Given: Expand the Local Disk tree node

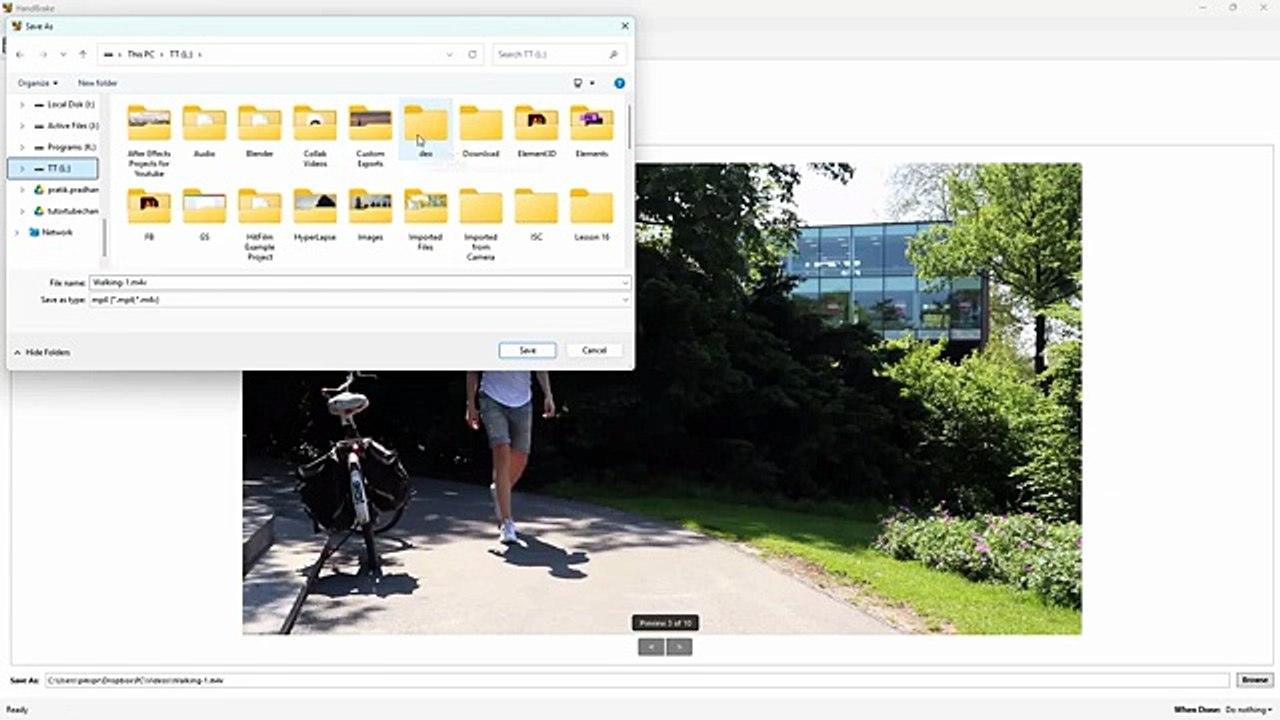Looking at the screenshot, I should pos(22,104).
